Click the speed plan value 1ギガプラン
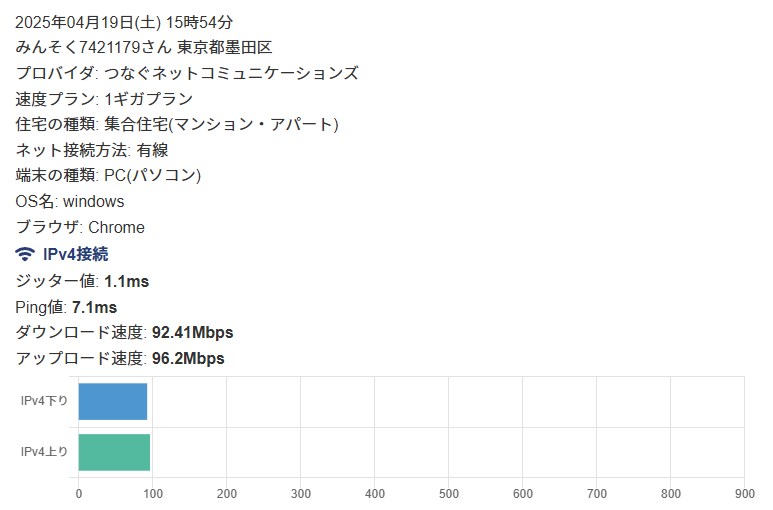The height and width of the screenshot is (510, 773). 148,99
